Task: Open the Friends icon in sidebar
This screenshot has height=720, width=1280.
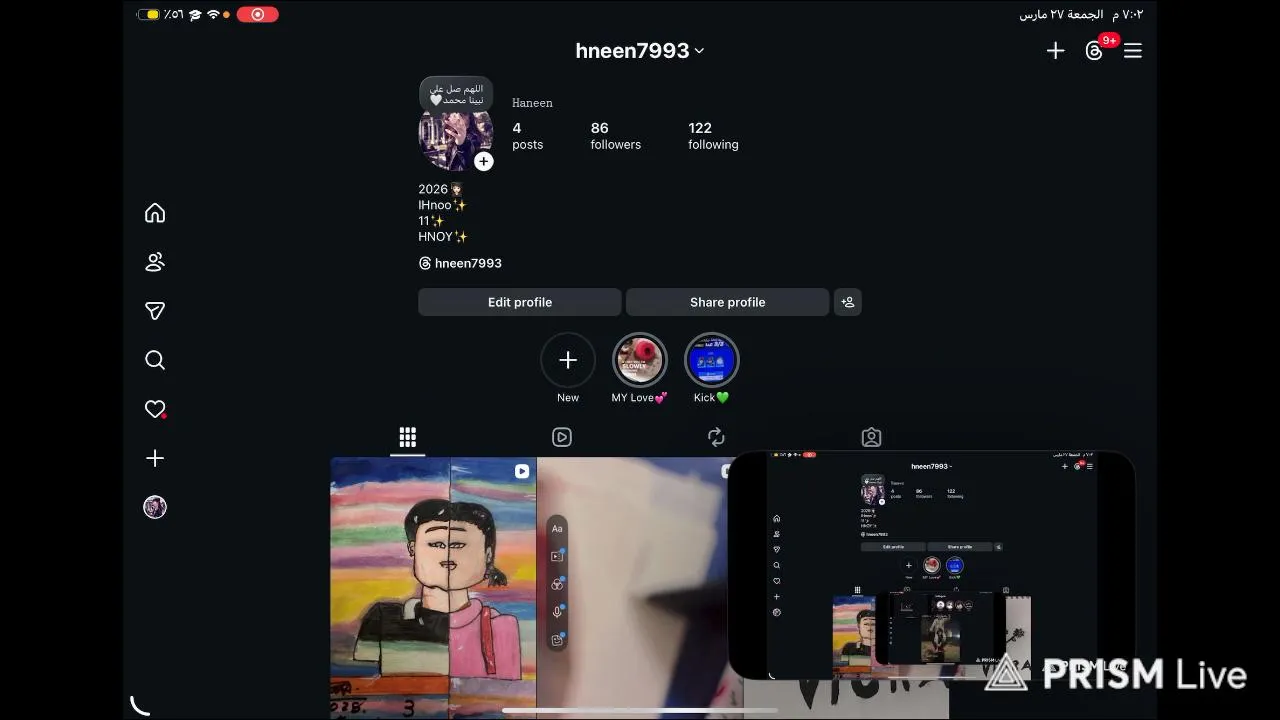Action: click(x=155, y=262)
